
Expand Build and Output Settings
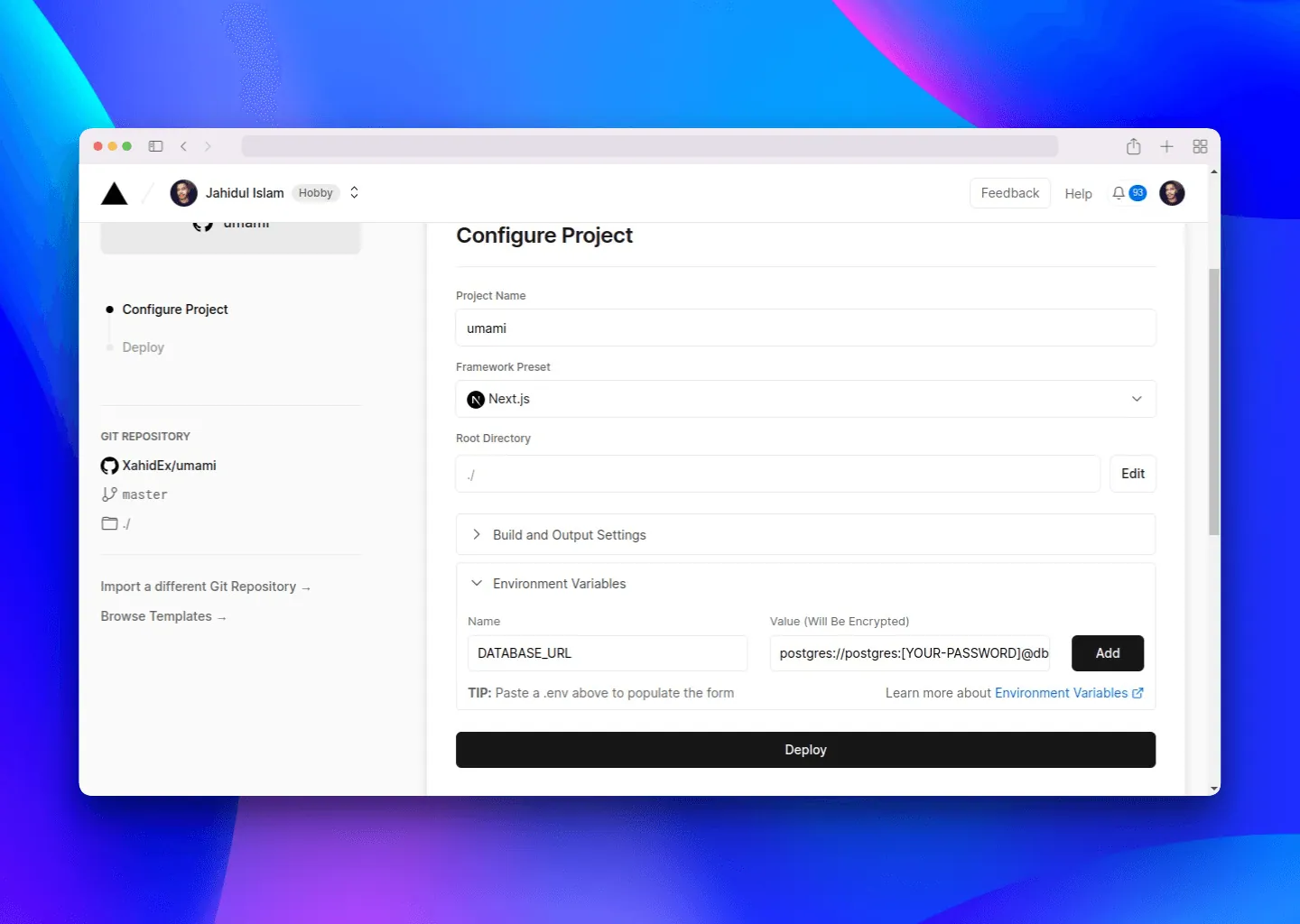[805, 534]
